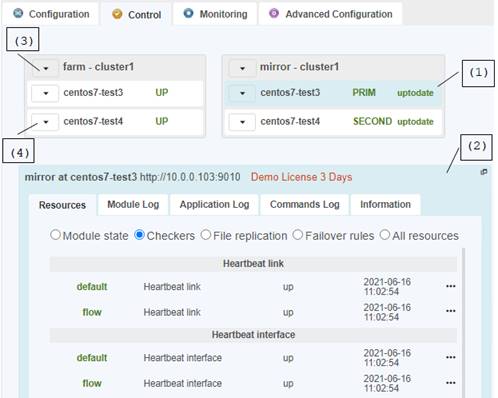Image resolution: width=498 pixels, height=398 pixels.
Task: Click the Heartbeat link section header
Action: [x=253, y=264]
